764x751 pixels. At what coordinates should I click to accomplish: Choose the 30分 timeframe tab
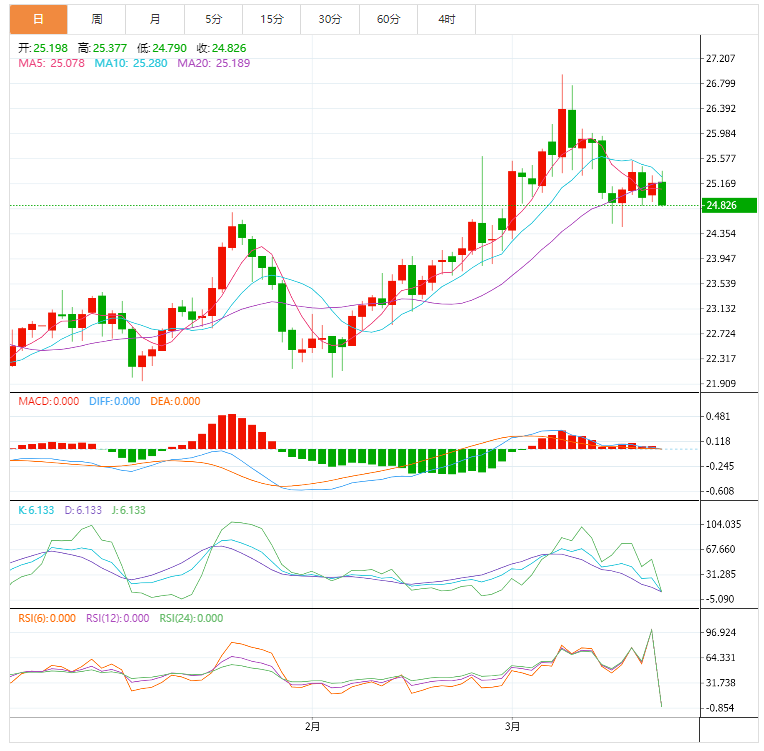(x=329, y=19)
